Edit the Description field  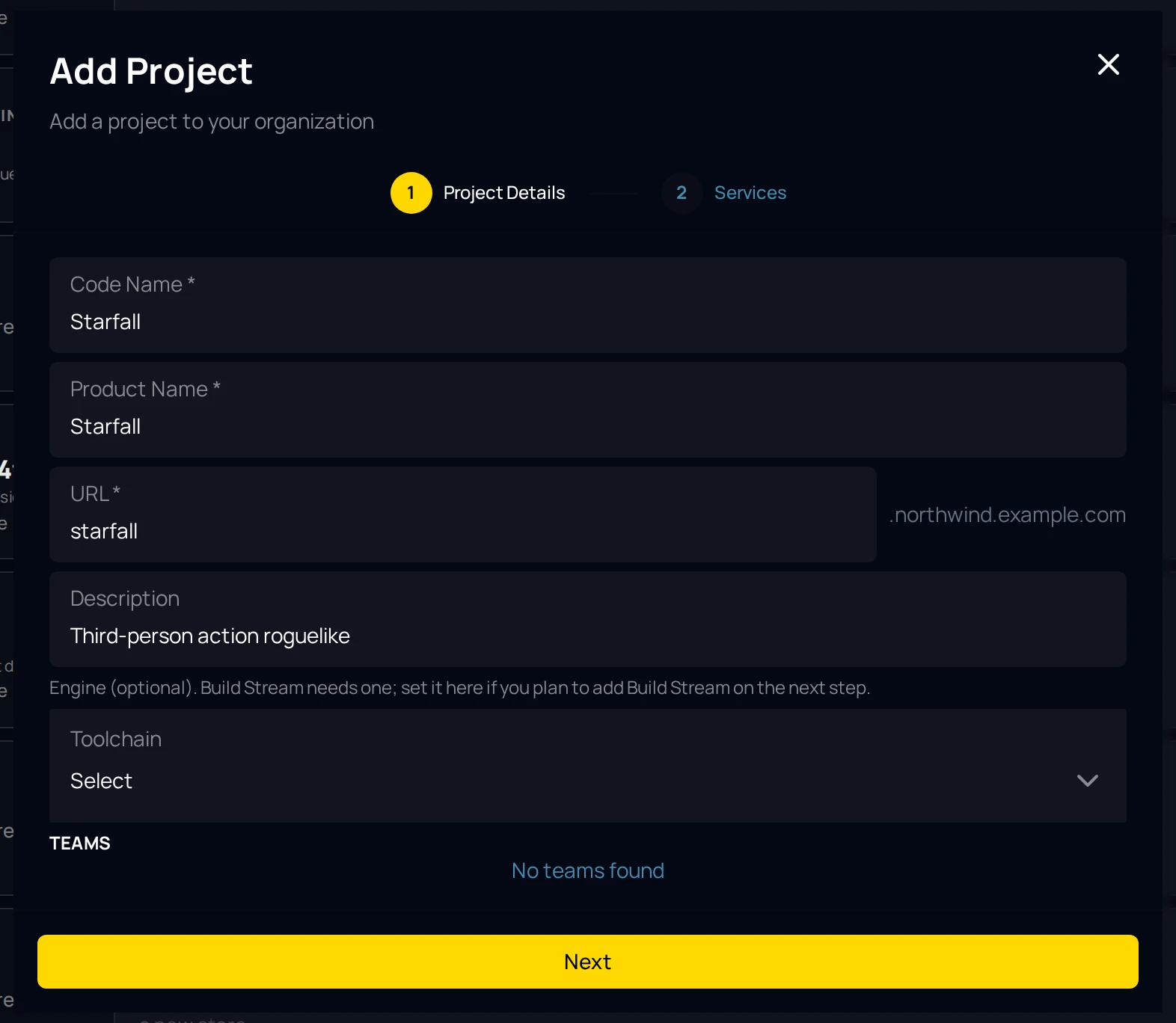(588, 619)
